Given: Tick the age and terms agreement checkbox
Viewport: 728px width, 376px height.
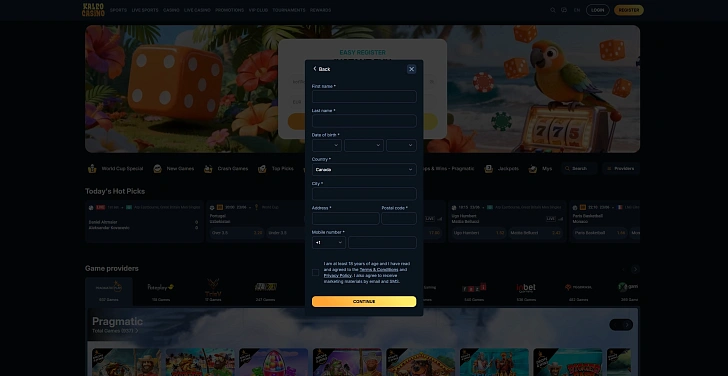Looking at the screenshot, I should (316, 272).
